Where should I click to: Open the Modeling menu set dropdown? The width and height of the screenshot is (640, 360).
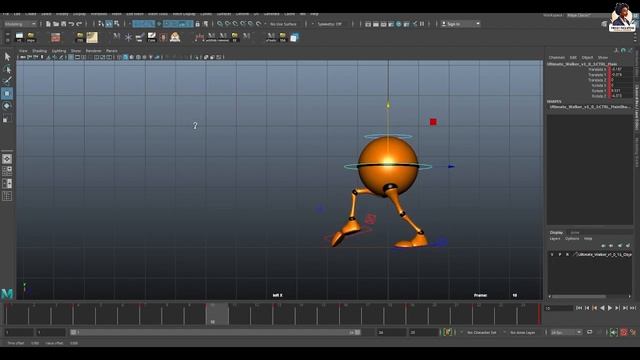20,24
